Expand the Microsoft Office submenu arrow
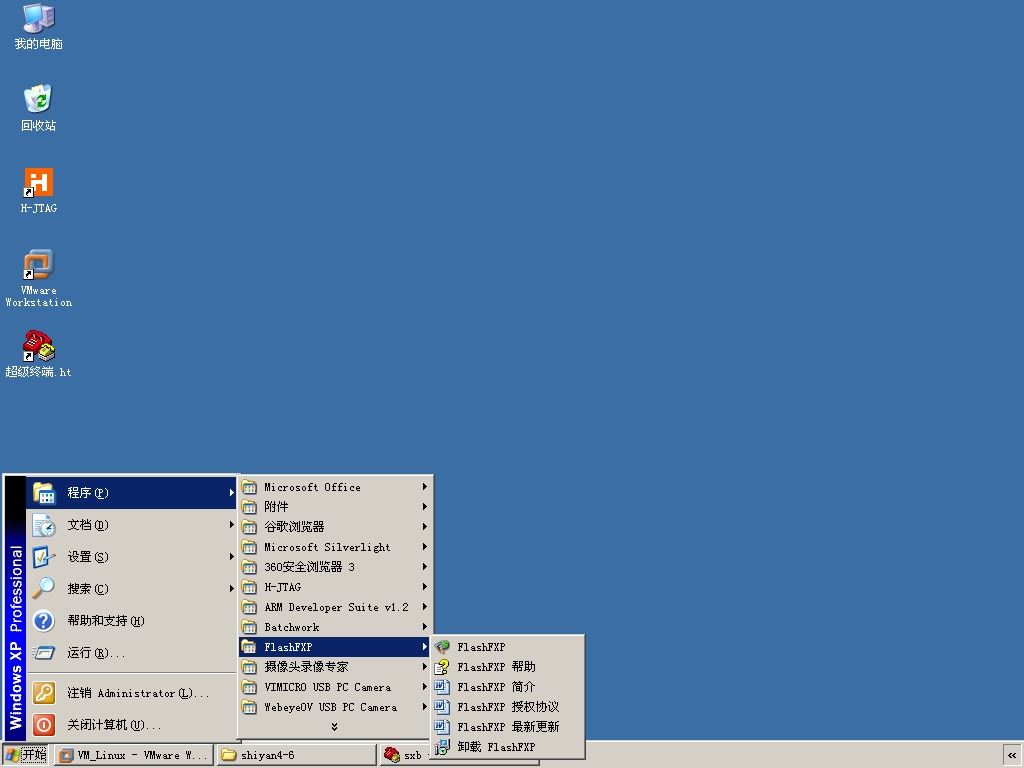 [x=424, y=487]
